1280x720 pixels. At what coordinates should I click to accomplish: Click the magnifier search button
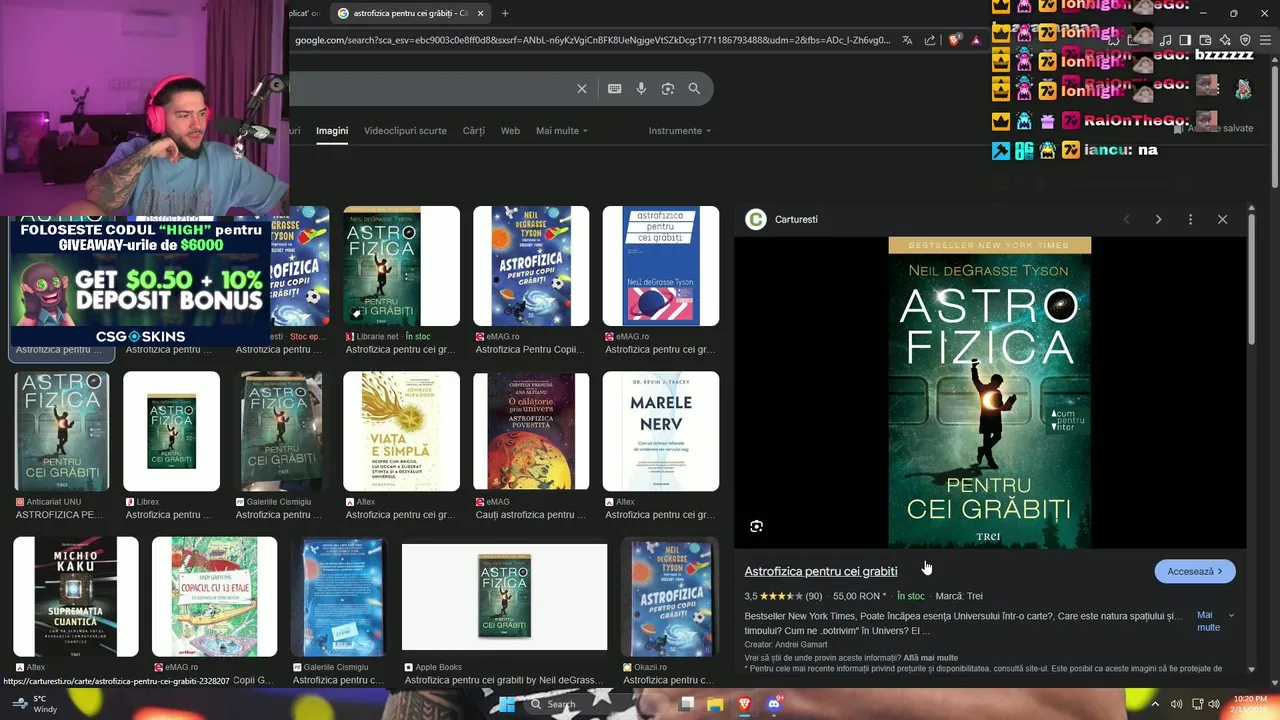pos(694,89)
